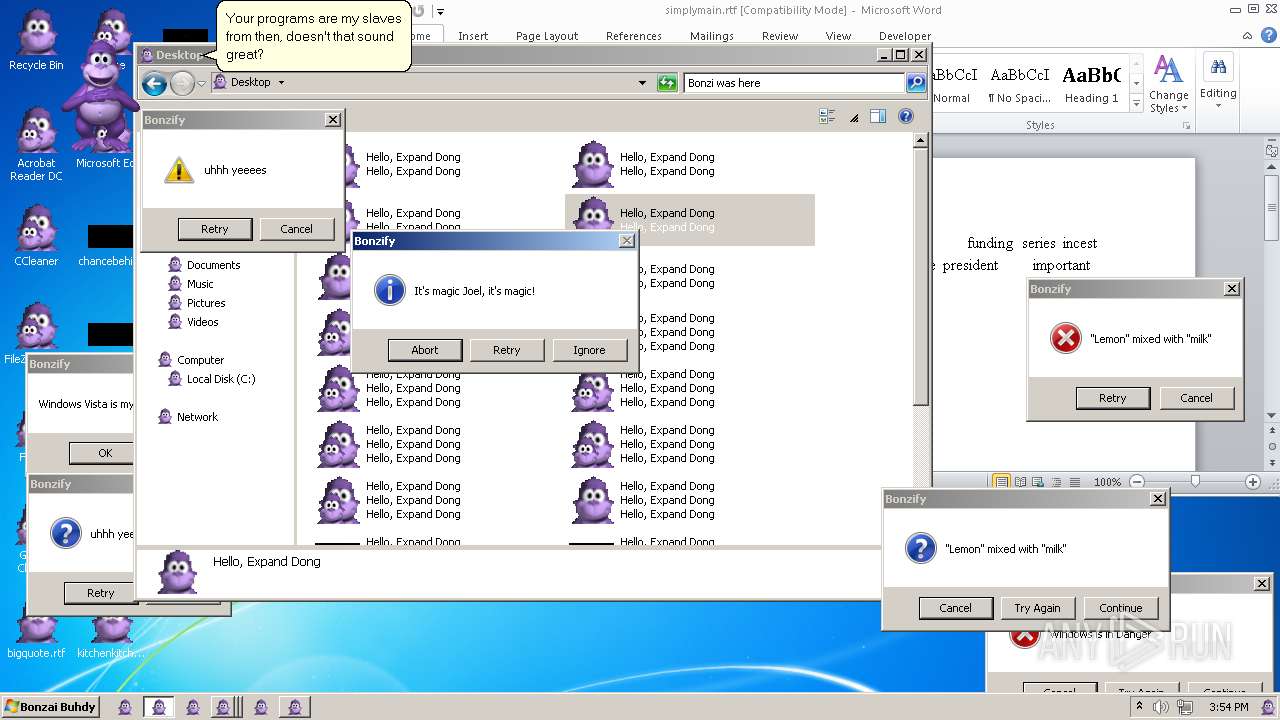Click the search magnifier in Explorer
The image size is (1280, 720).
(916, 83)
